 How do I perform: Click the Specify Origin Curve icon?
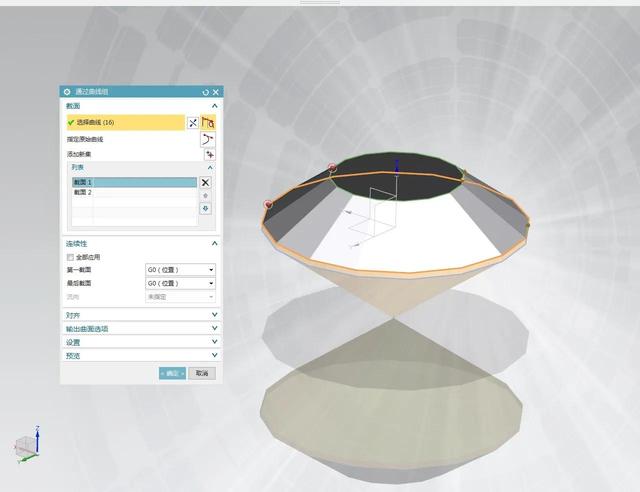coord(208,139)
